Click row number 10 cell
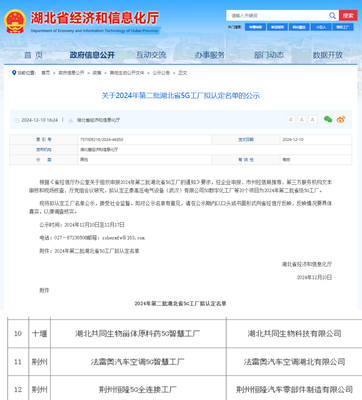 point(18,333)
